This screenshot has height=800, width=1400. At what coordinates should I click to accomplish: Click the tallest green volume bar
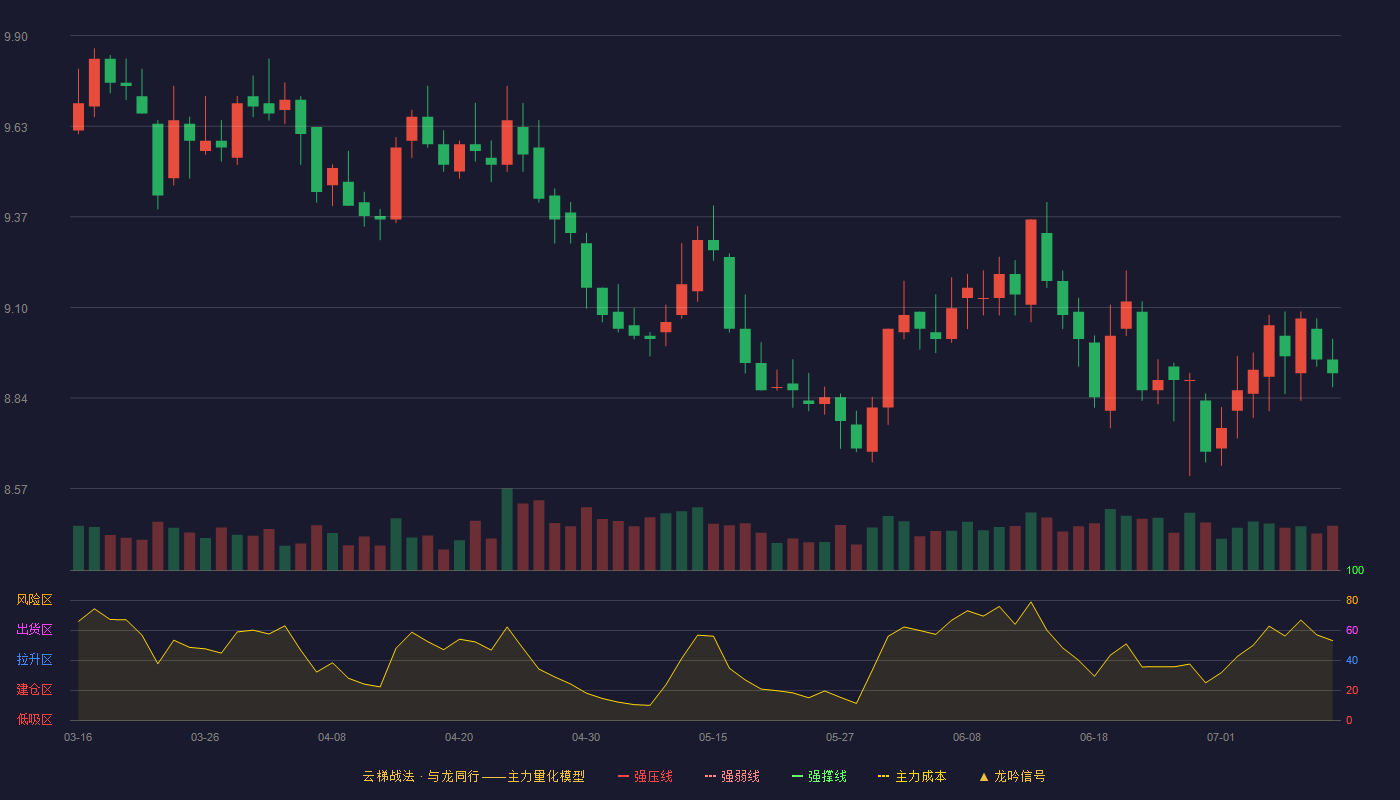[507, 529]
